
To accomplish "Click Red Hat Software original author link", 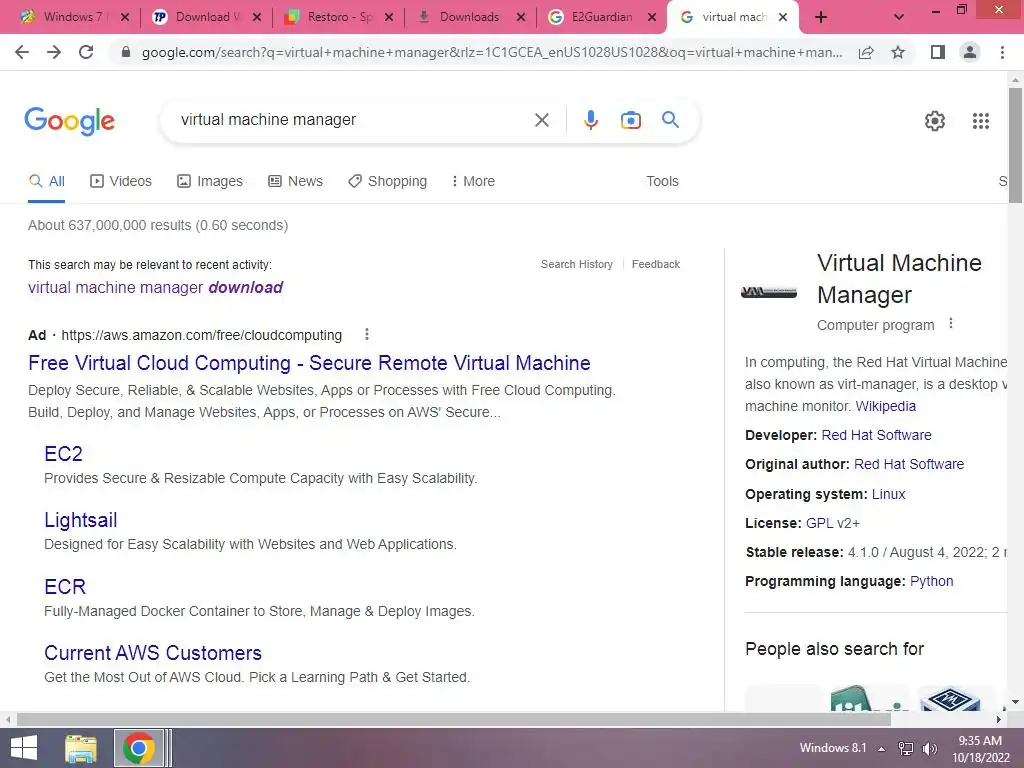I will coord(909,464).
